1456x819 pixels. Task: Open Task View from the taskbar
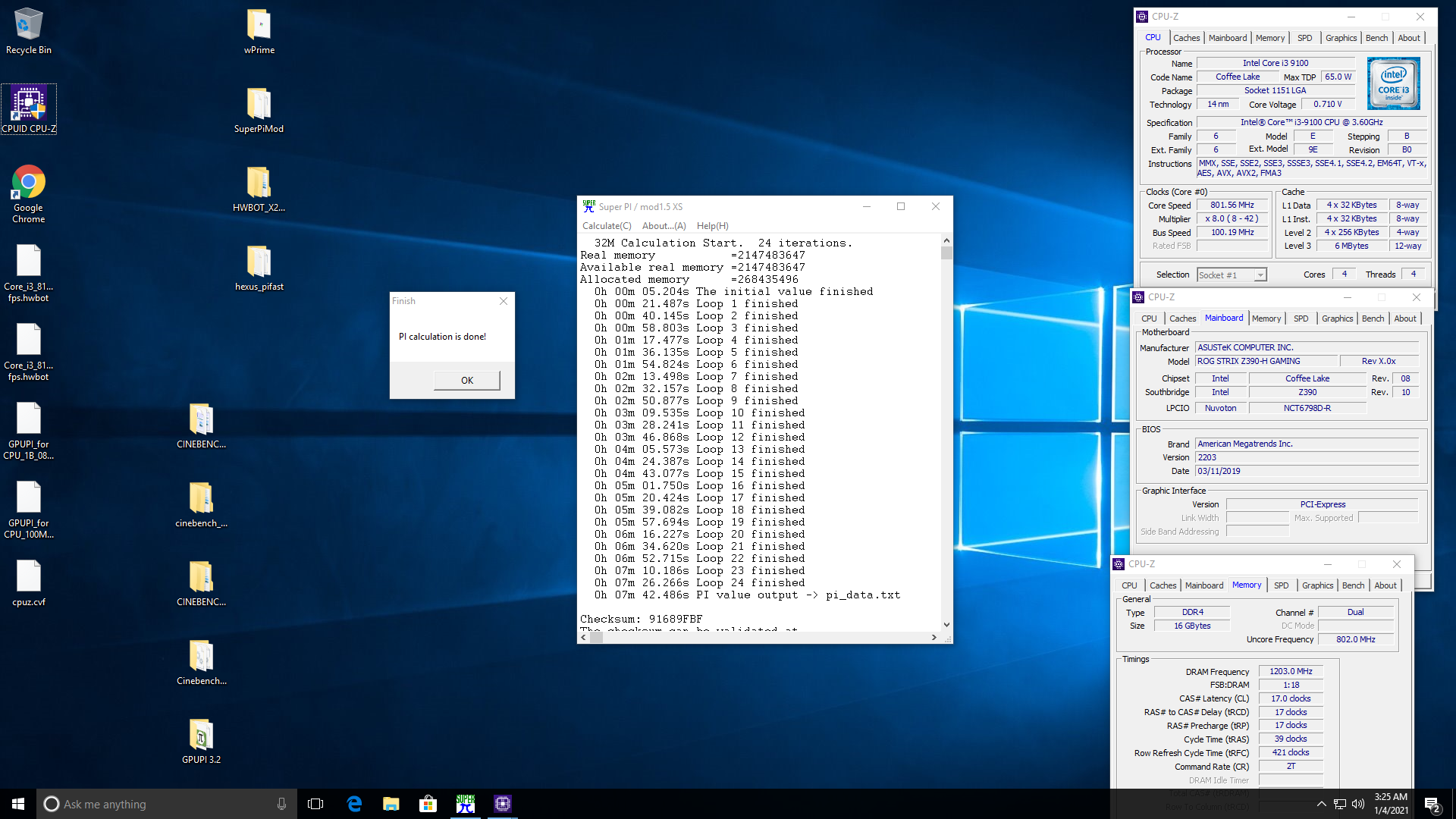pyautogui.click(x=315, y=804)
